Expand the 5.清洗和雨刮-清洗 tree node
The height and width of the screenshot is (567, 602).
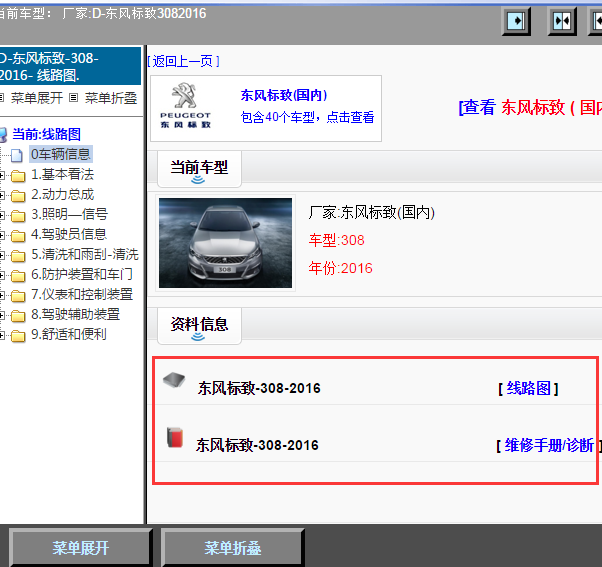coord(2,255)
